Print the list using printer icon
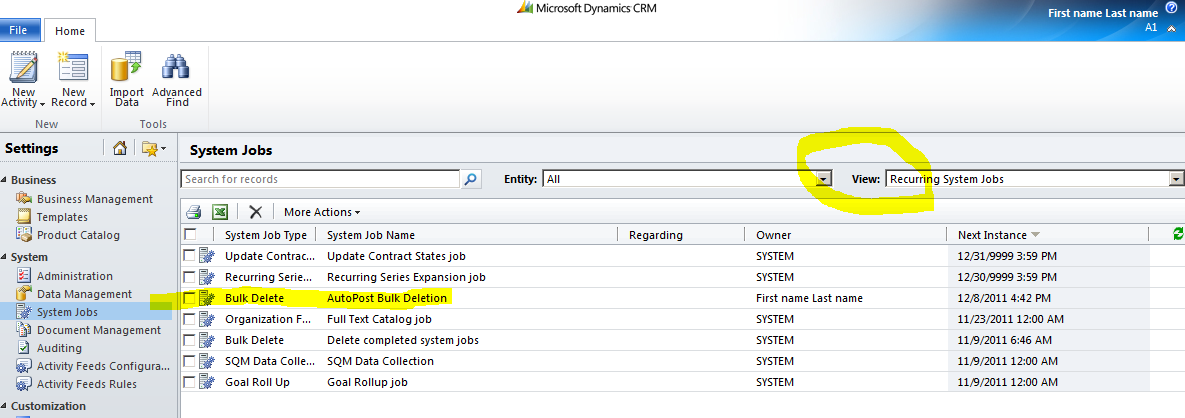The image size is (1185, 418). tap(194, 212)
